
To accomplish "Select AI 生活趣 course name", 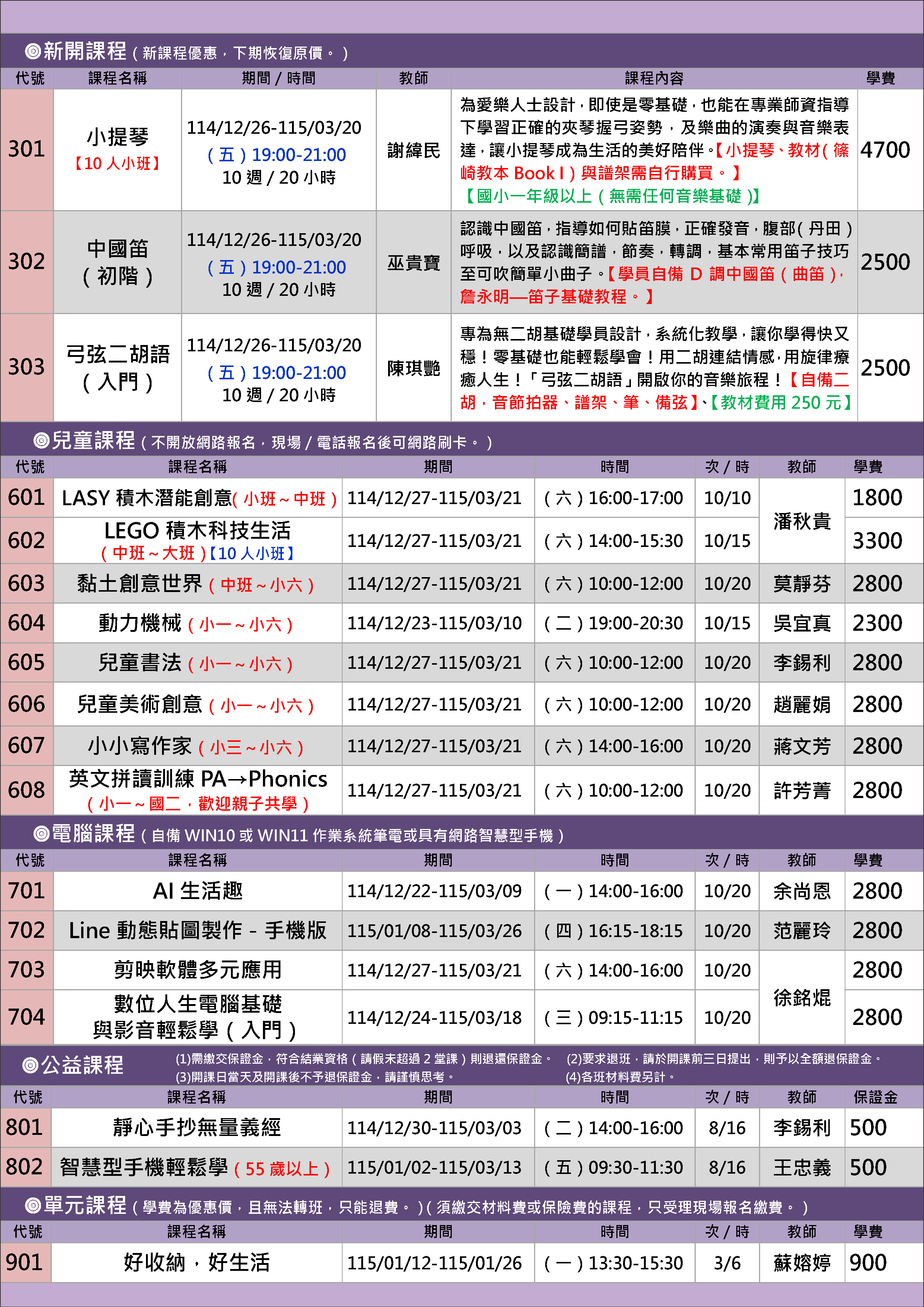I will [x=197, y=891].
